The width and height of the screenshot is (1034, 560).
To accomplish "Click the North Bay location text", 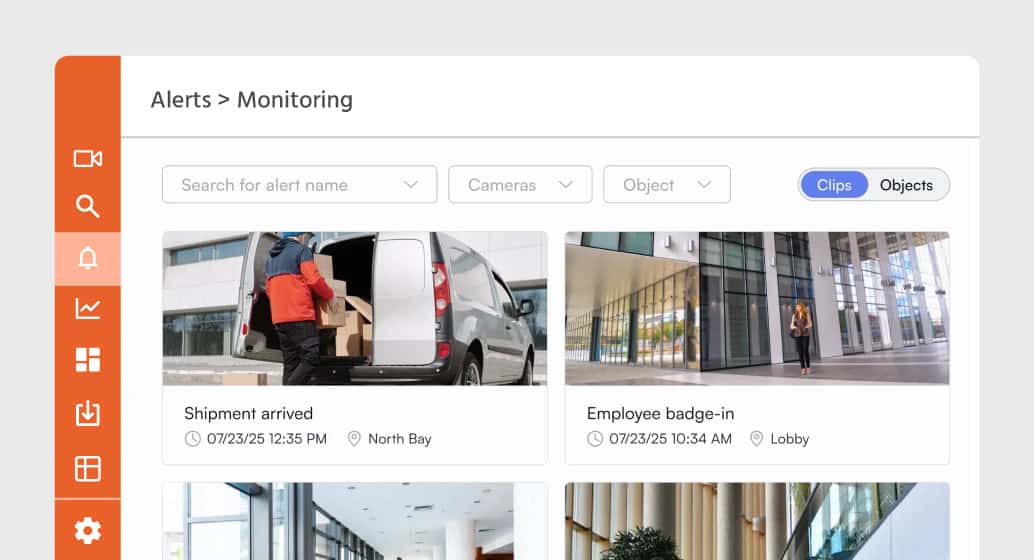I will click(400, 439).
